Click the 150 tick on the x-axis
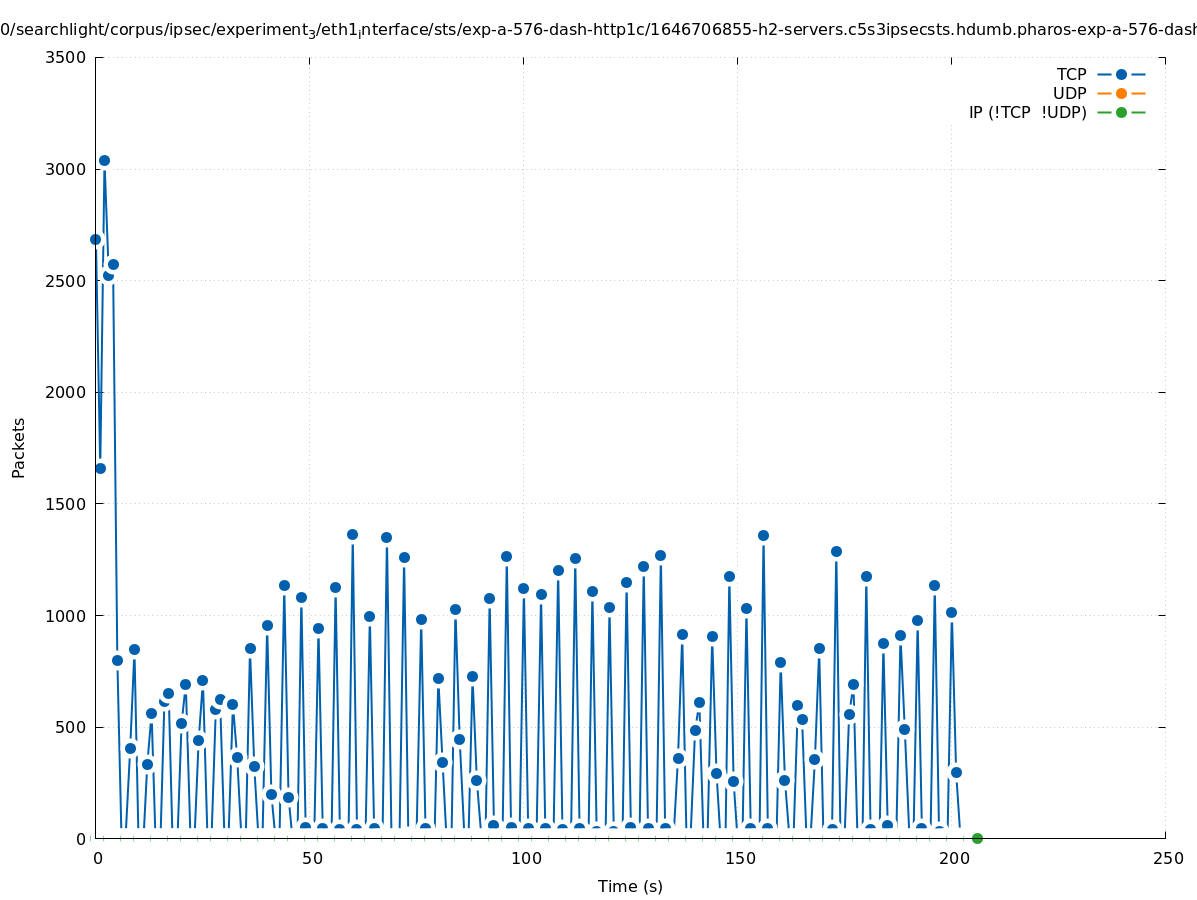The width and height of the screenshot is (1197, 900). coord(738,858)
